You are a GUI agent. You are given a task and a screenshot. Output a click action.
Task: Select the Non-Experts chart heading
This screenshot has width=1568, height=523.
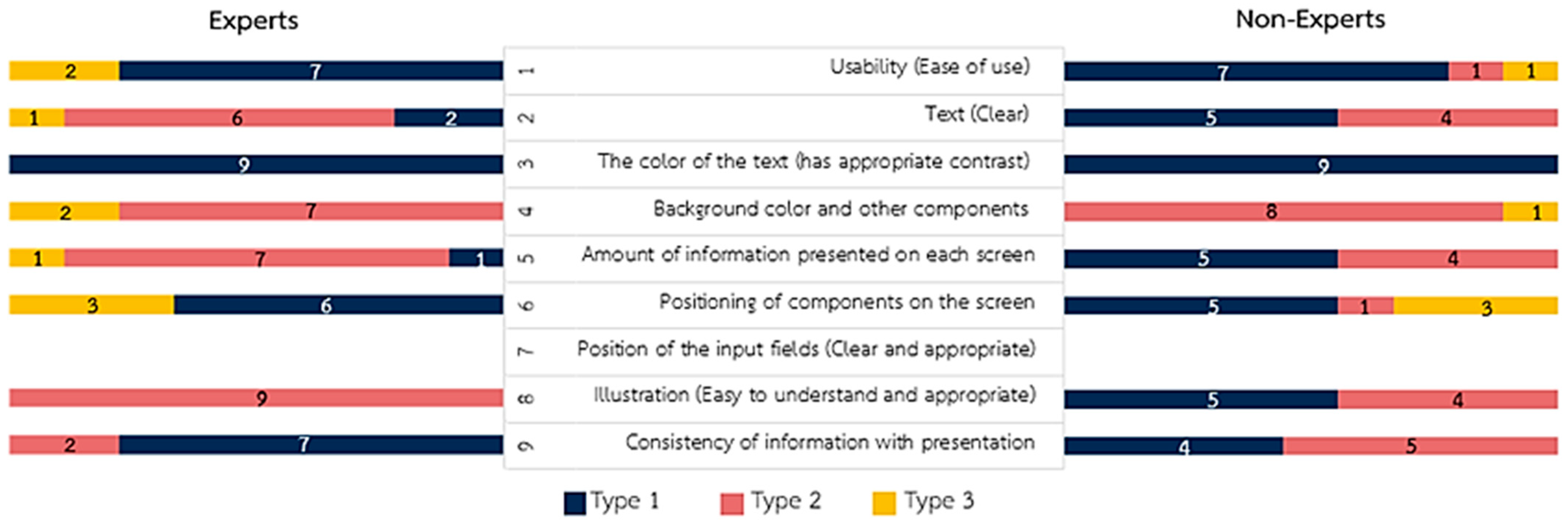point(1310,19)
